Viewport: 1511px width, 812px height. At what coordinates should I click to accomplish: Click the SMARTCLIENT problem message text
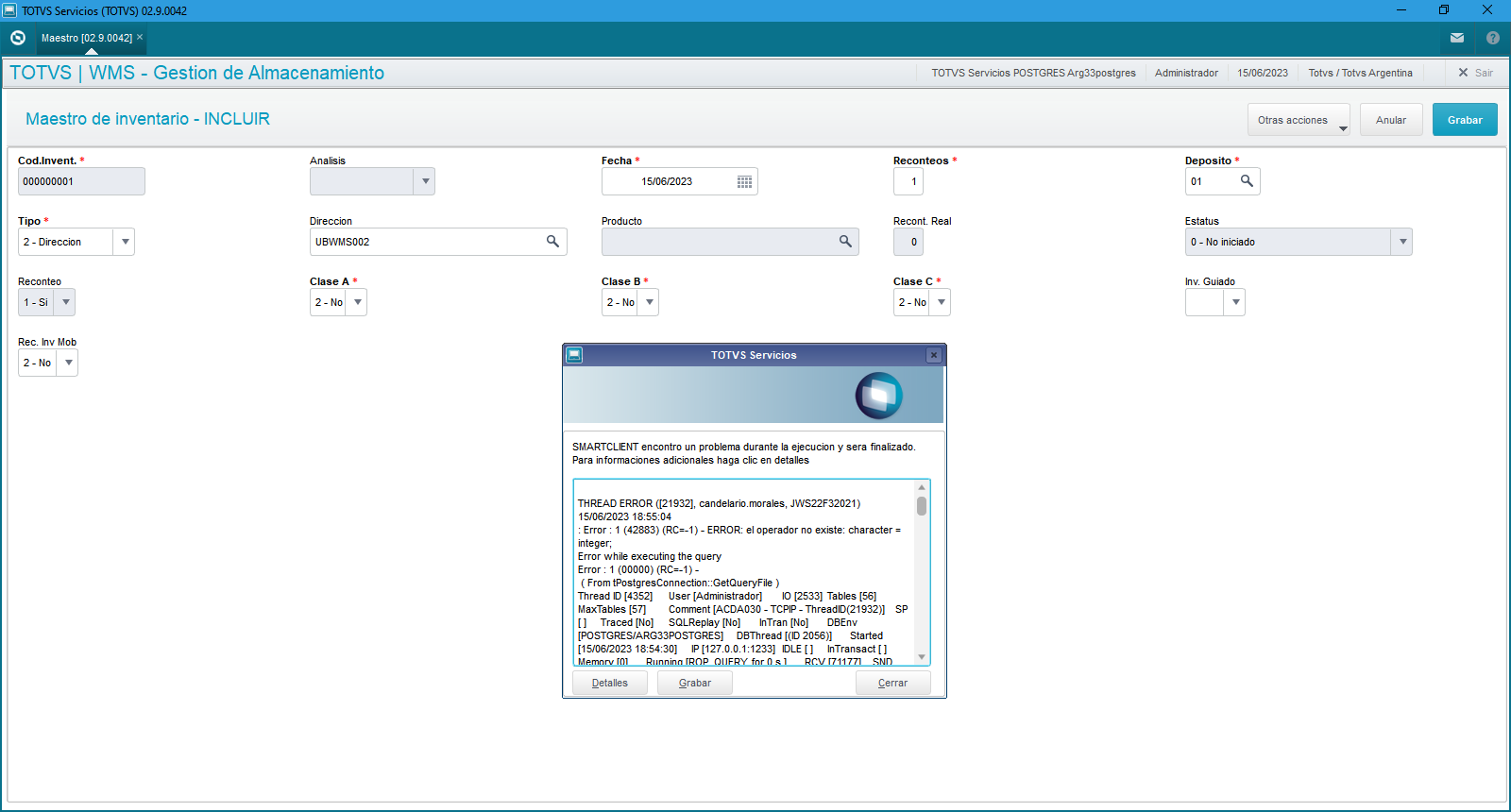[x=743, y=453]
